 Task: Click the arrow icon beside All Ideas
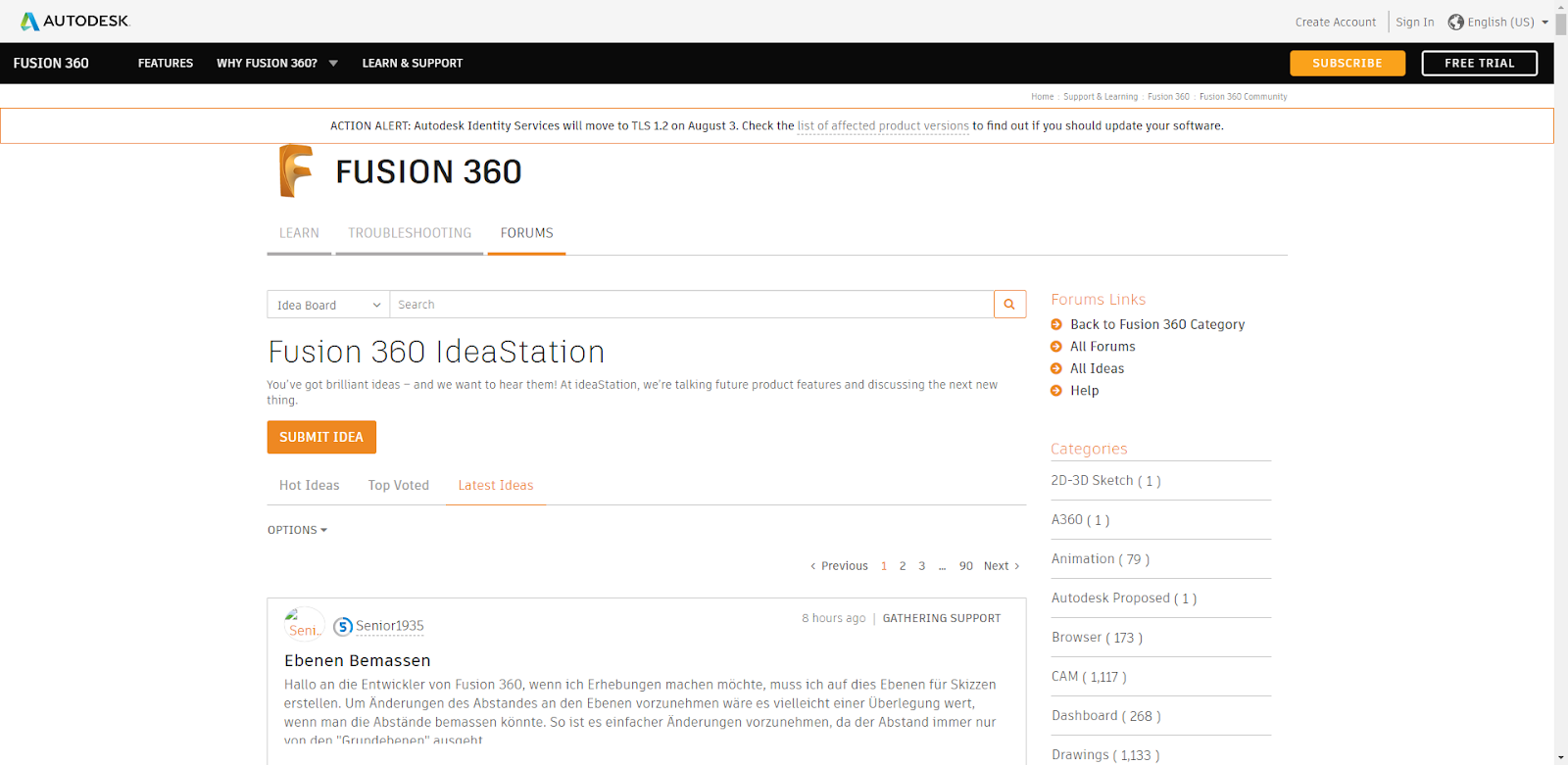coord(1056,368)
